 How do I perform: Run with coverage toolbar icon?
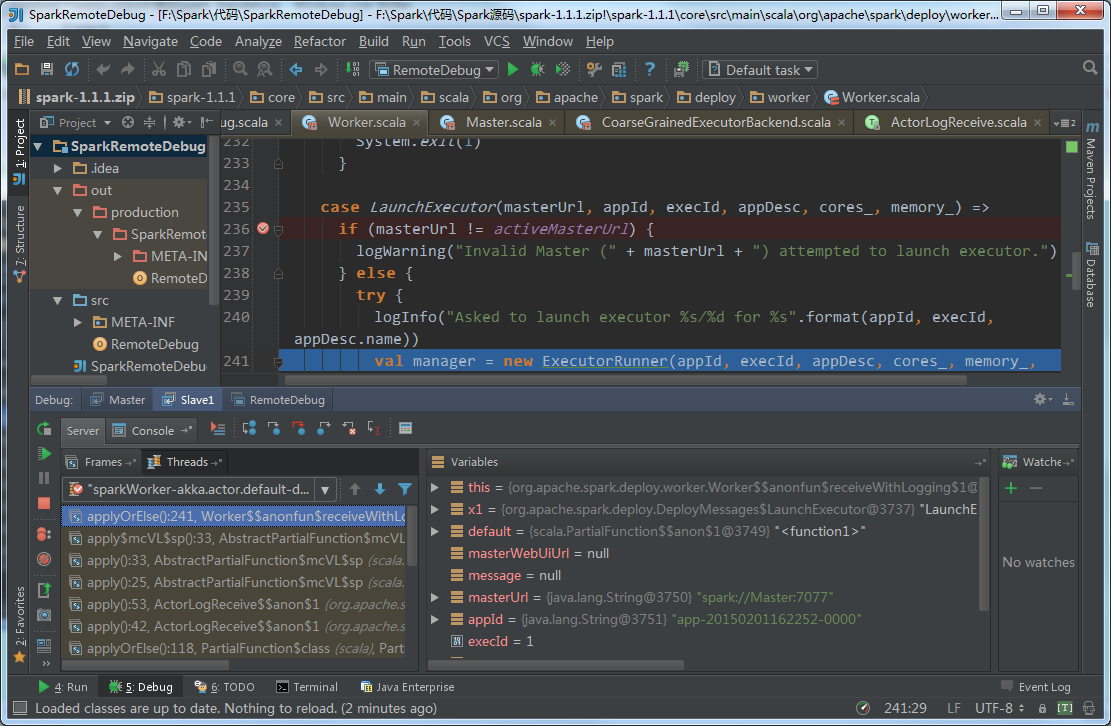(x=563, y=69)
